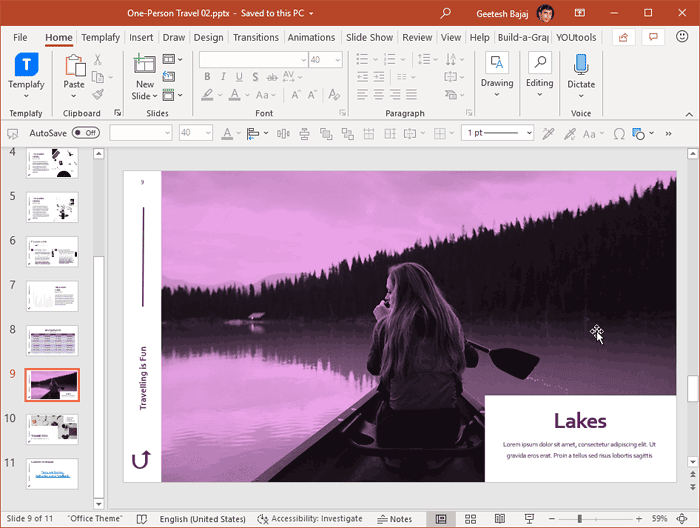Toggle the Notes pane
The image size is (700, 528).
395,519
